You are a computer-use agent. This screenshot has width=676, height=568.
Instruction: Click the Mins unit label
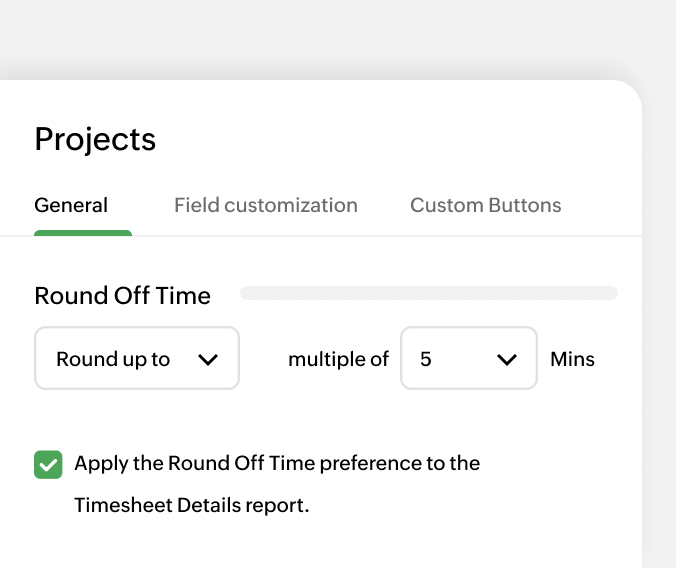572,359
